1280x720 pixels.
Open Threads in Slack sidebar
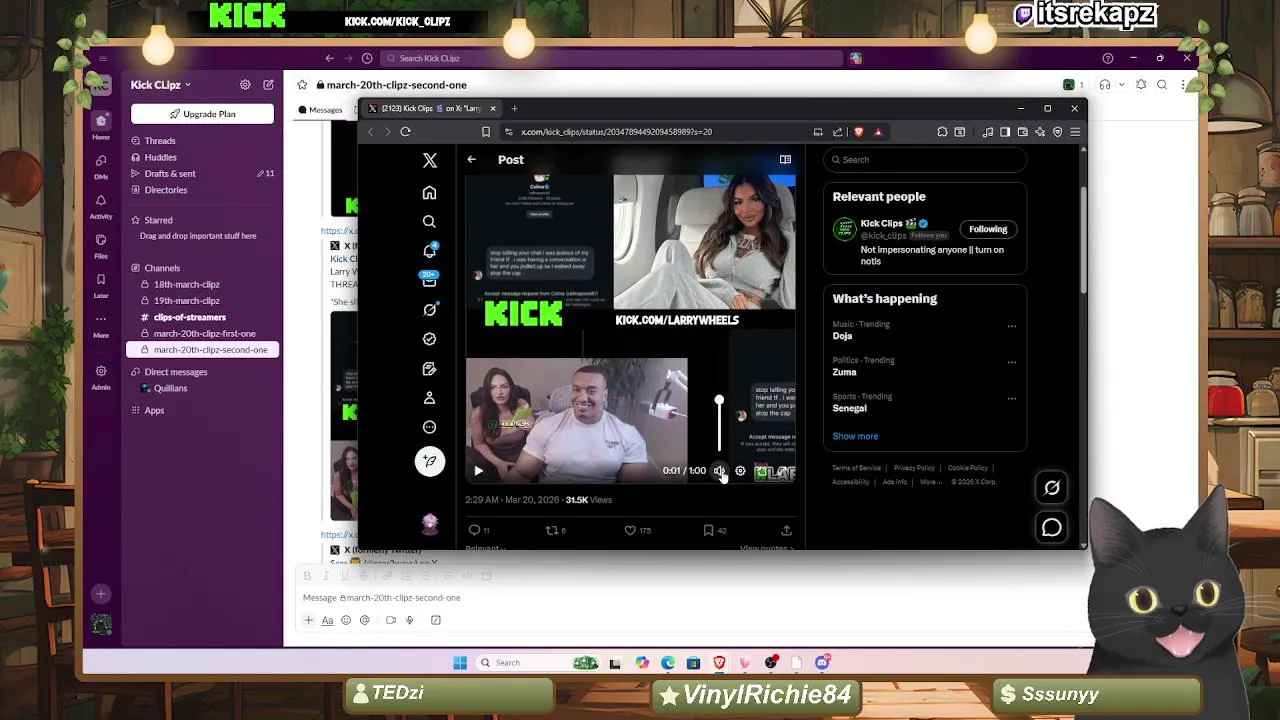[x=160, y=141]
